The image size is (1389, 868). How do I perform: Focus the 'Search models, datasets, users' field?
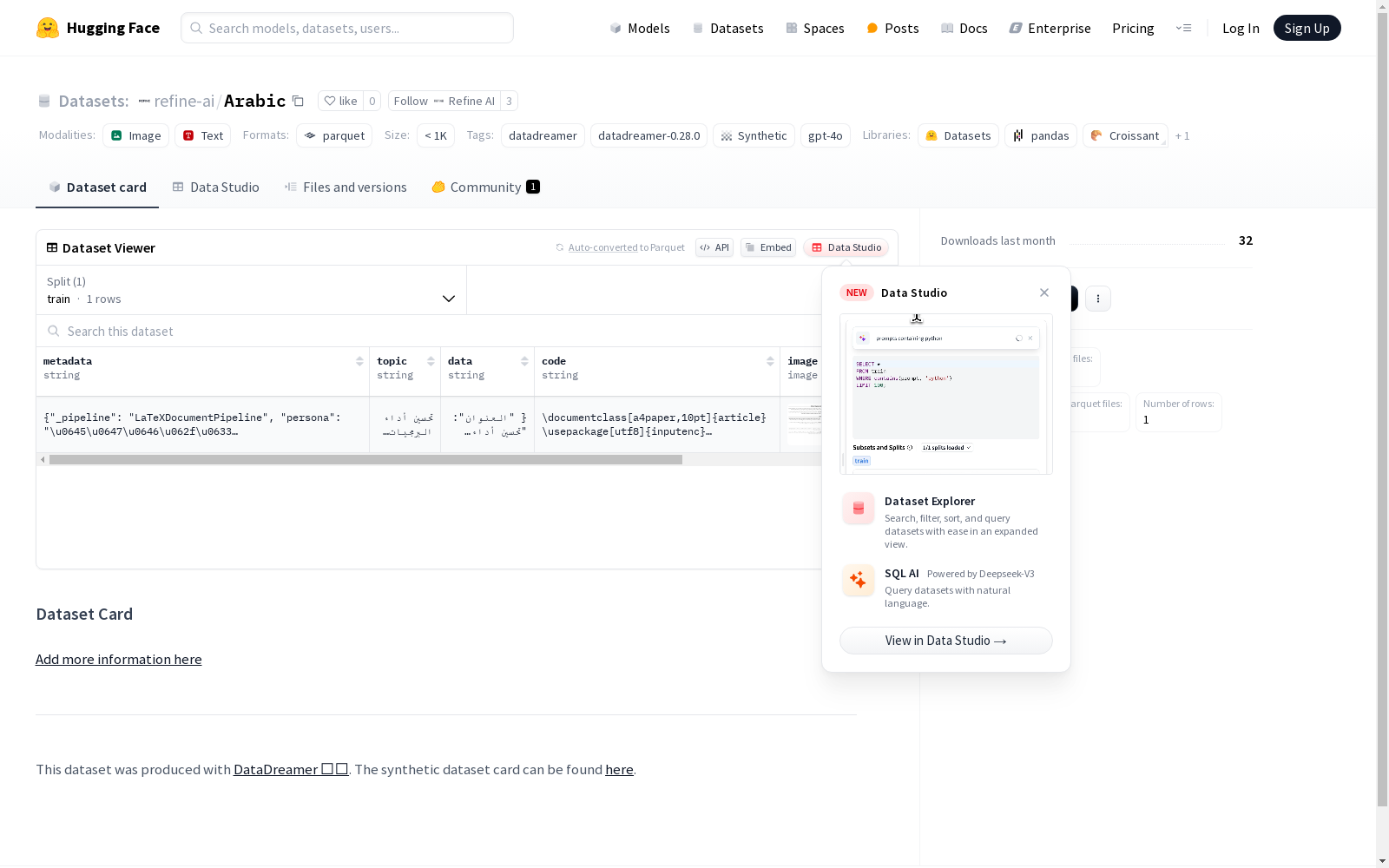pos(347,28)
